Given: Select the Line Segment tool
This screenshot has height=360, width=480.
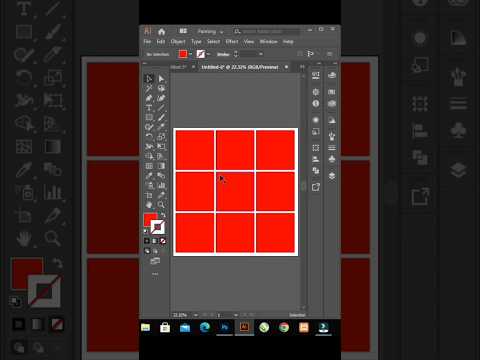Looking at the screenshot, I should tap(161, 108).
